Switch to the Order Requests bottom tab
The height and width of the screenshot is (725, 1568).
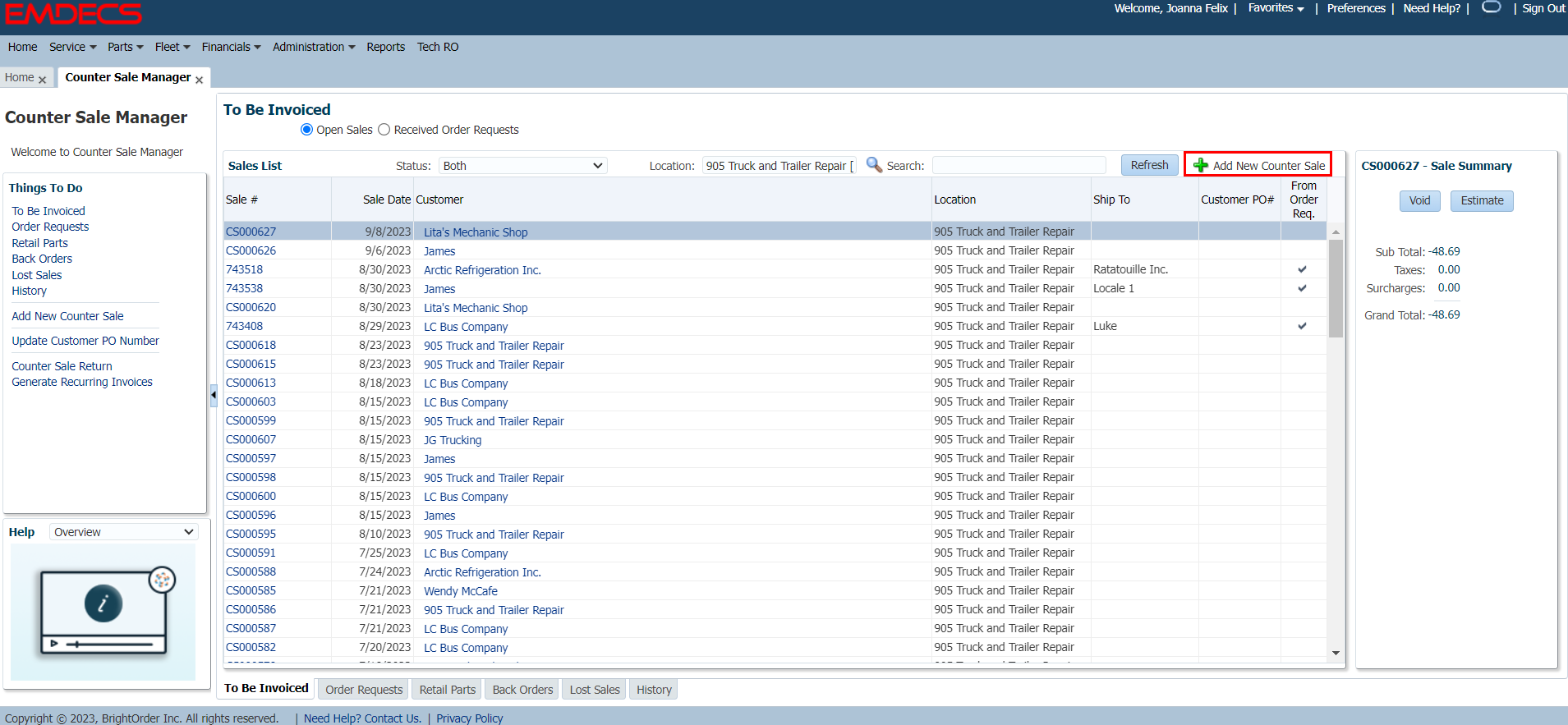[x=364, y=690]
